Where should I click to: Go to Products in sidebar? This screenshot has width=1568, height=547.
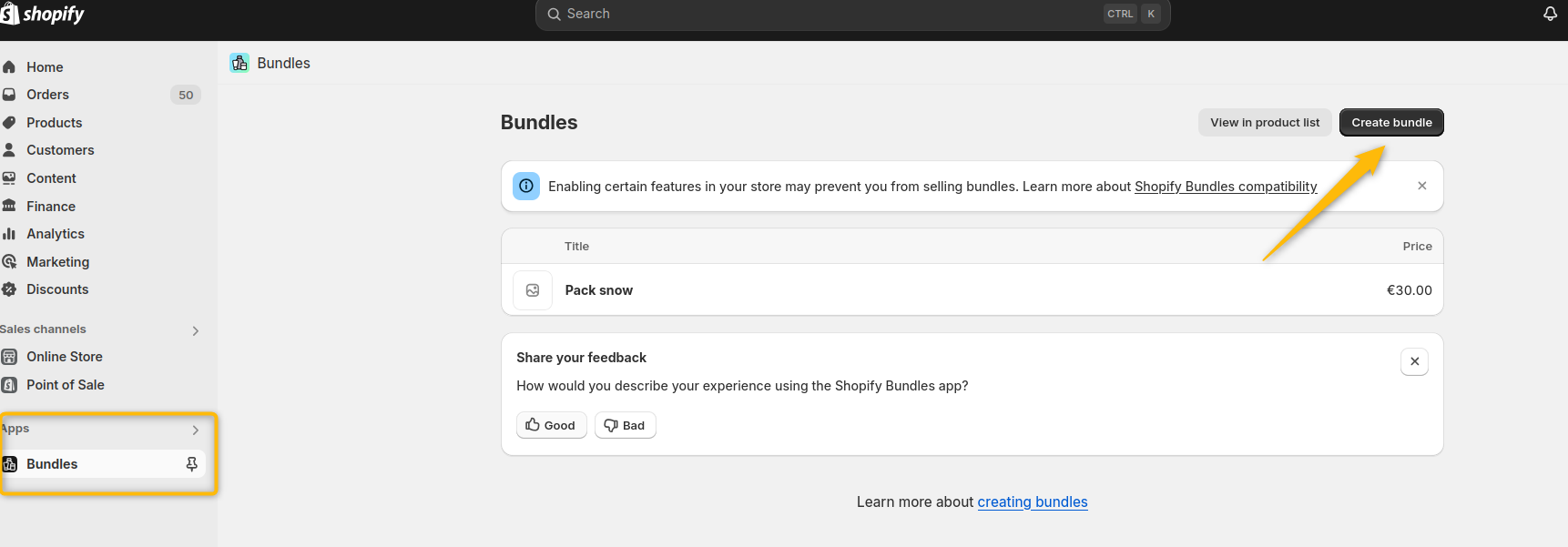pos(54,123)
